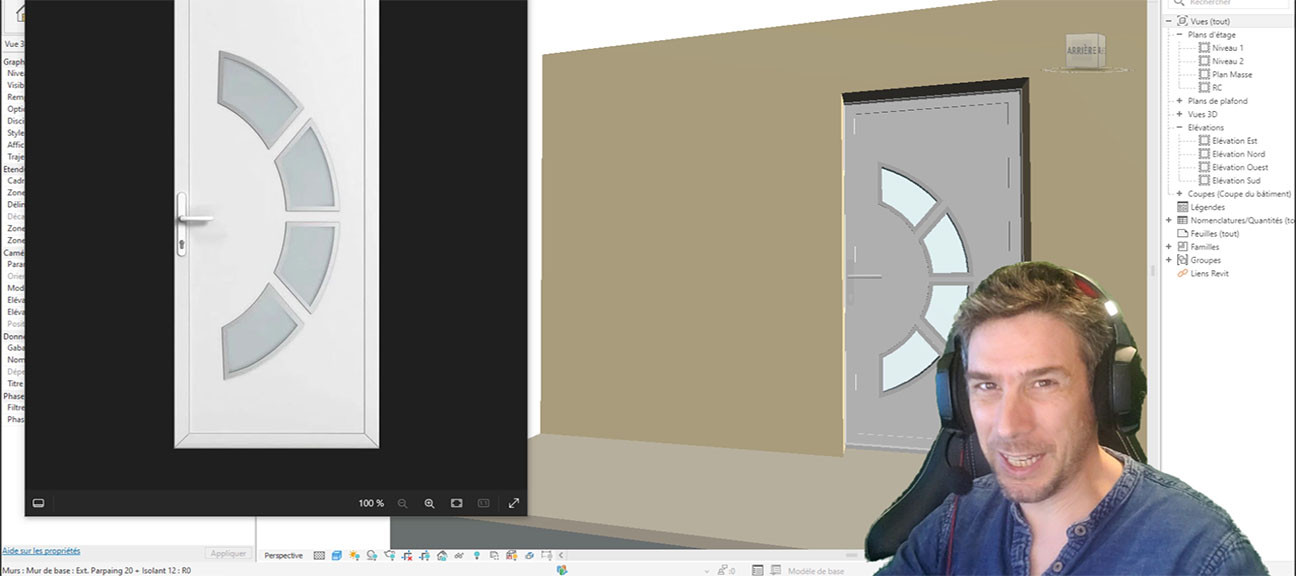Expand the Groupes branch
Viewport: 1296px width, 576px height.
click(x=1169, y=260)
